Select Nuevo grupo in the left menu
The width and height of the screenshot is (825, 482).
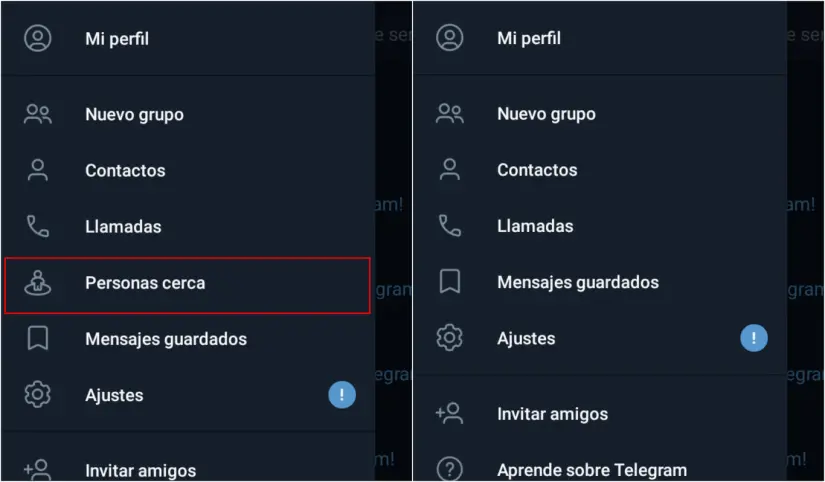[x=134, y=115]
